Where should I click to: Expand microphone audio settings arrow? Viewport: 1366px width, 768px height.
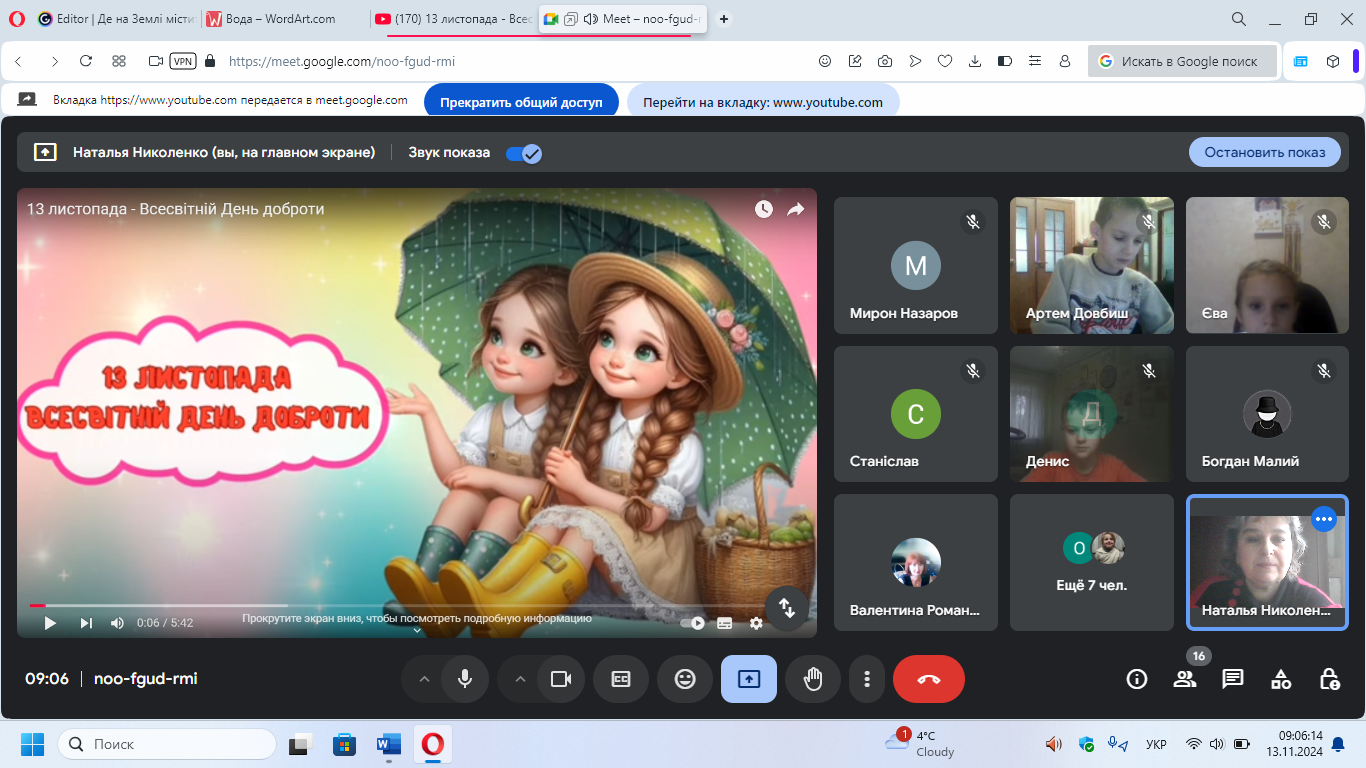click(424, 679)
